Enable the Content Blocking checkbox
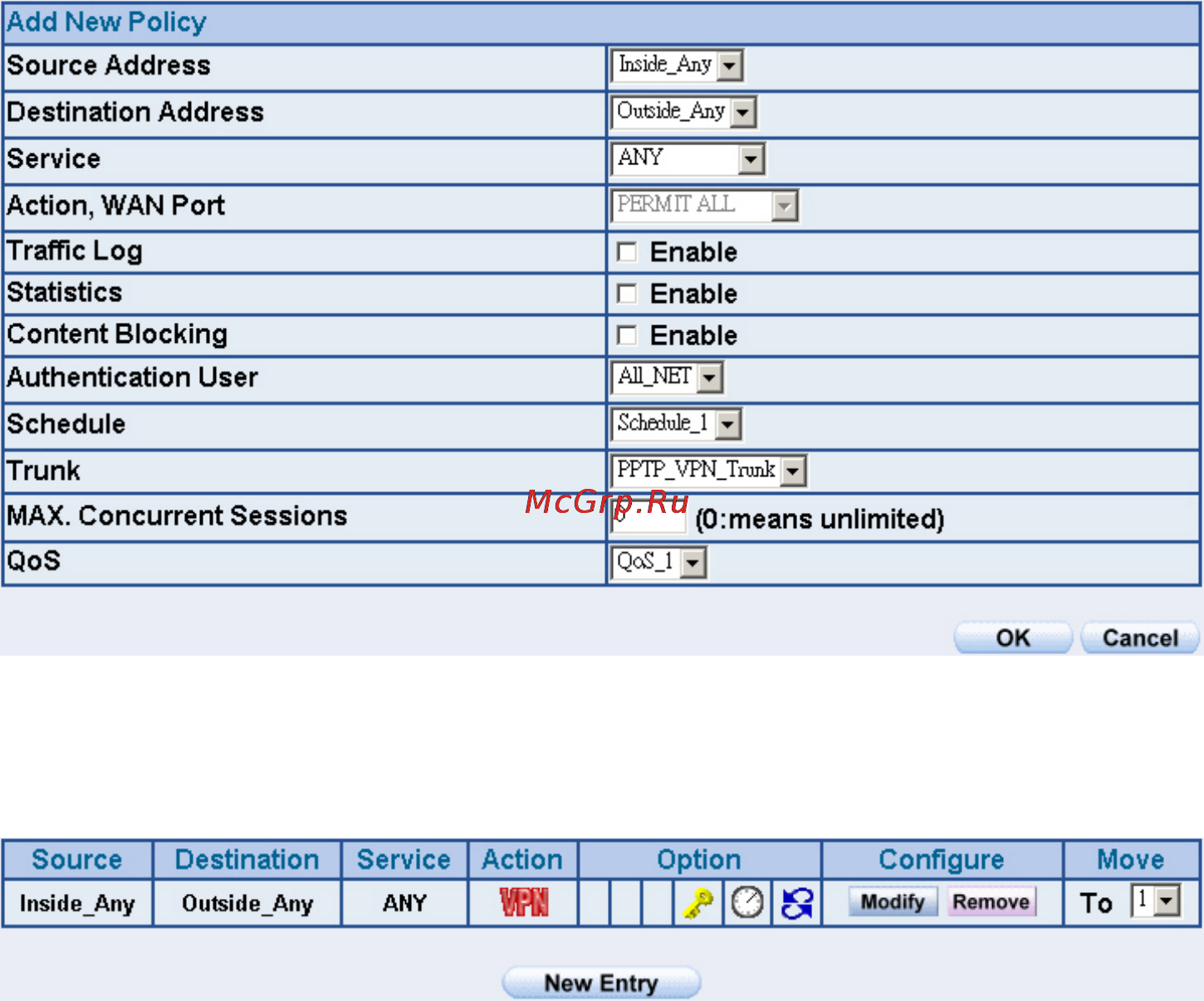 click(x=627, y=334)
